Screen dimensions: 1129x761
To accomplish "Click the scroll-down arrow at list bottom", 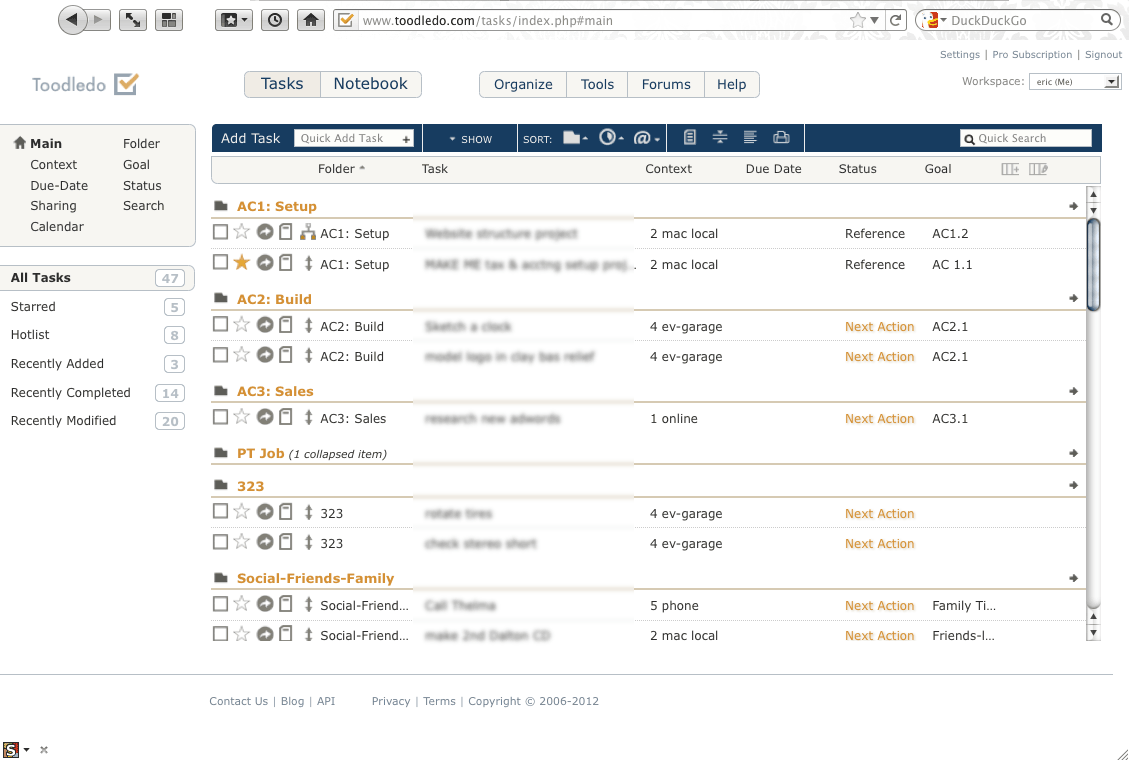I will point(1093,634).
